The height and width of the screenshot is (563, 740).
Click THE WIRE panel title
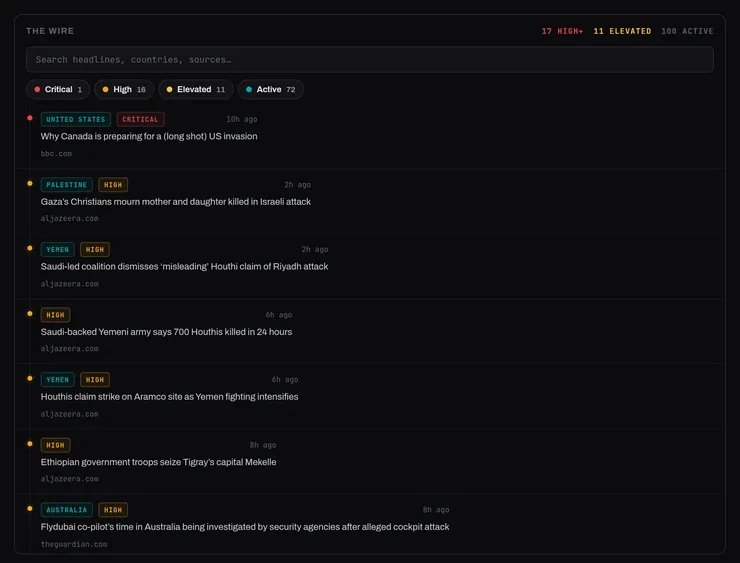click(x=50, y=31)
